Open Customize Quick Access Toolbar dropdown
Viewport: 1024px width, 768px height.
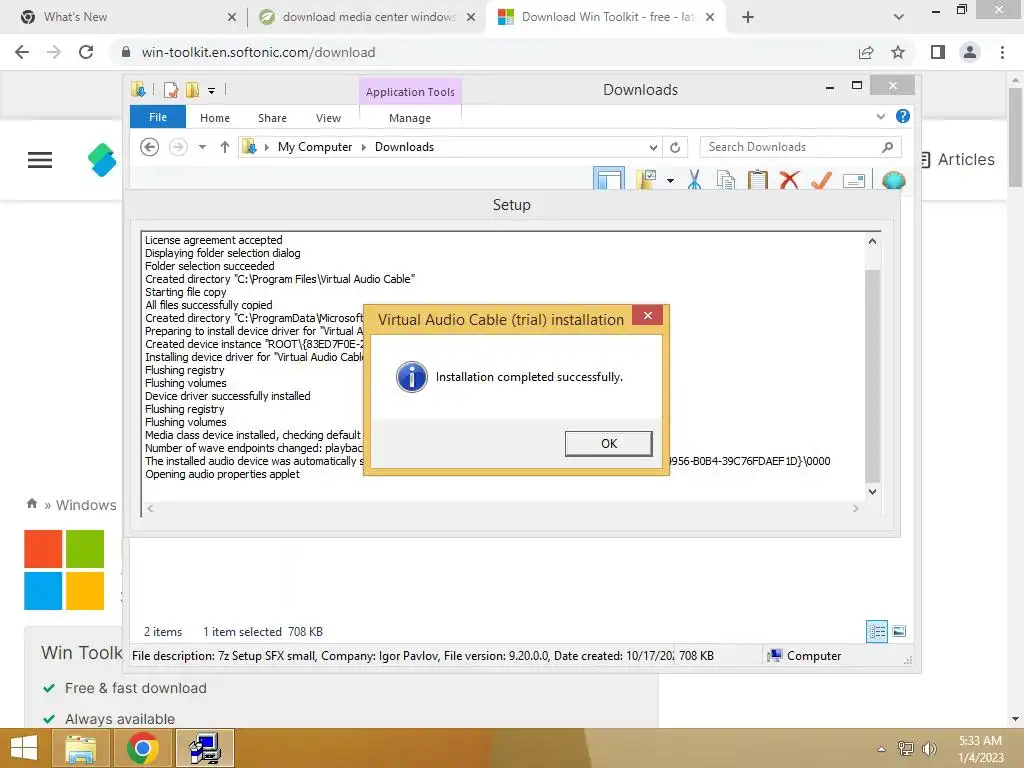212,91
